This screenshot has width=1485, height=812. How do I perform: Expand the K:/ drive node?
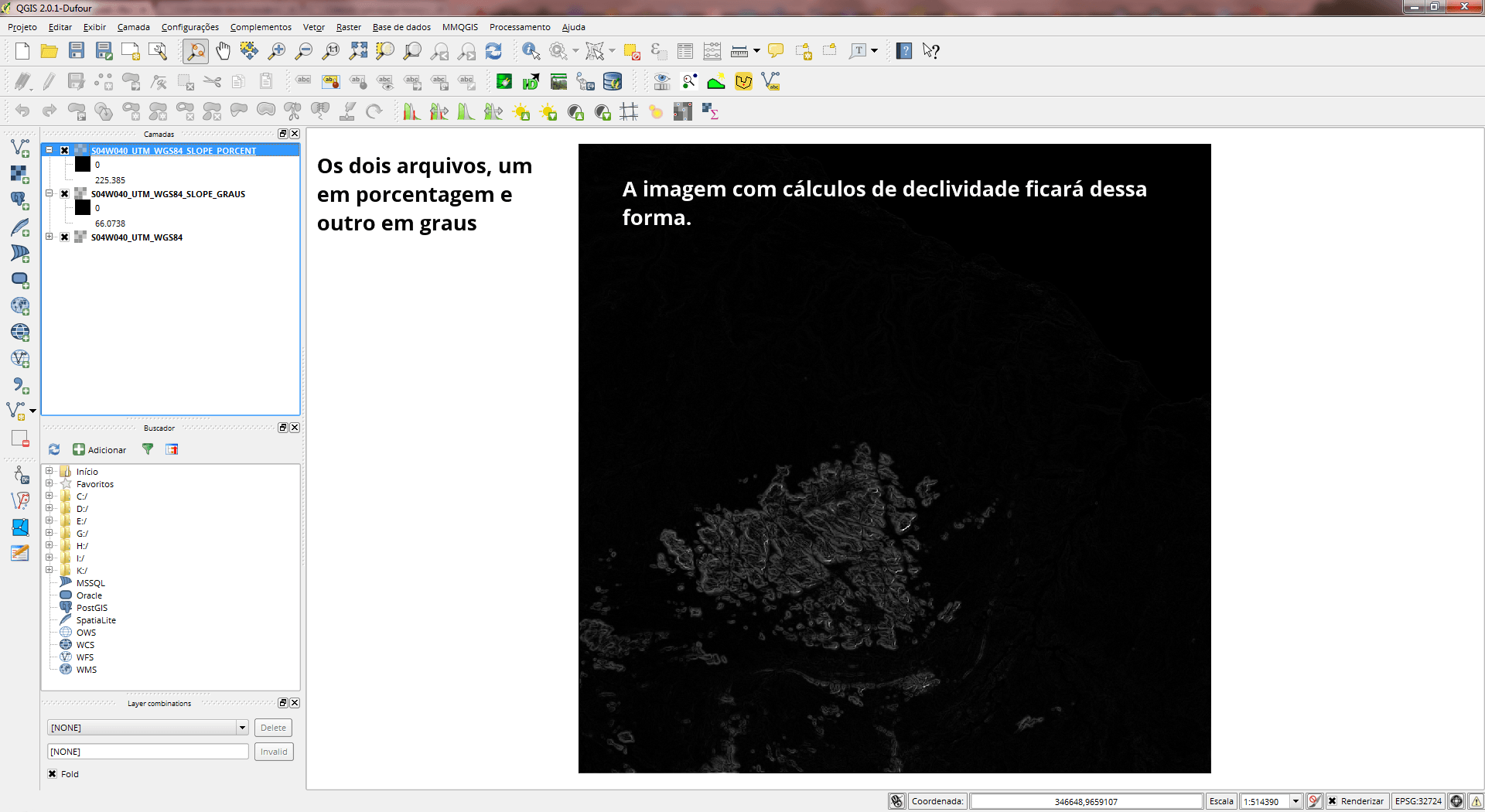(49, 570)
